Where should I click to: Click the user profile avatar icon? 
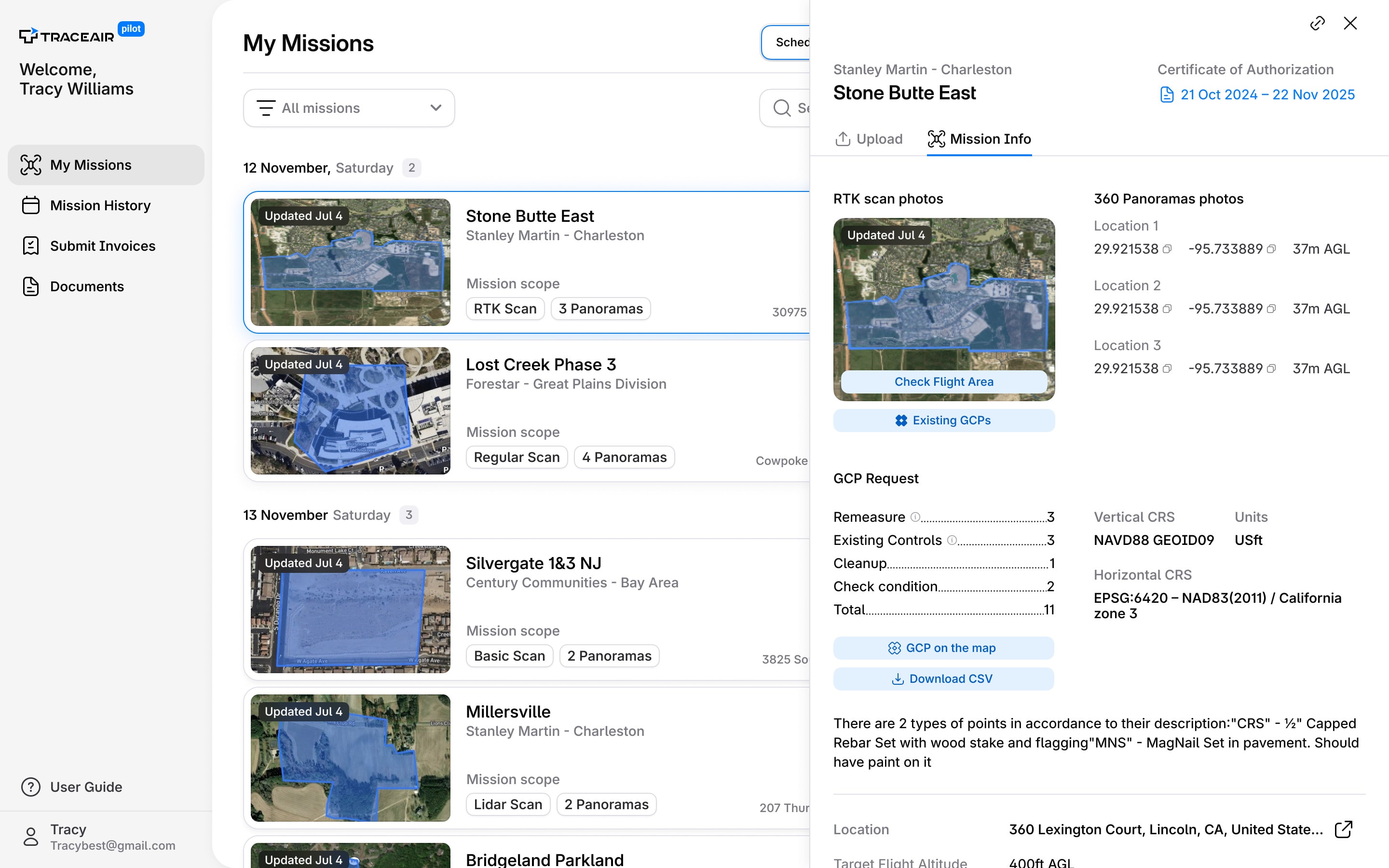tap(31, 837)
